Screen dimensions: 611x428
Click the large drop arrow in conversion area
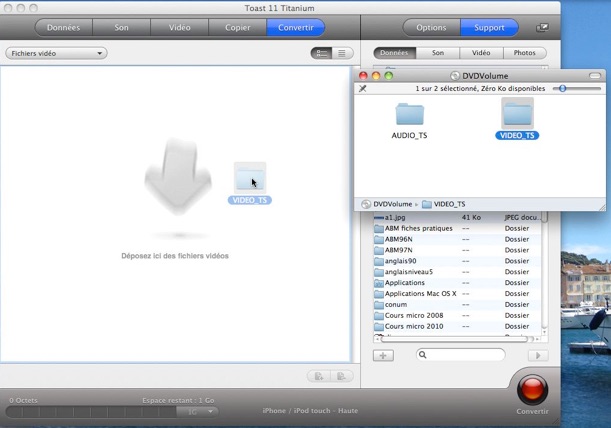pyautogui.click(x=178, y=177)
